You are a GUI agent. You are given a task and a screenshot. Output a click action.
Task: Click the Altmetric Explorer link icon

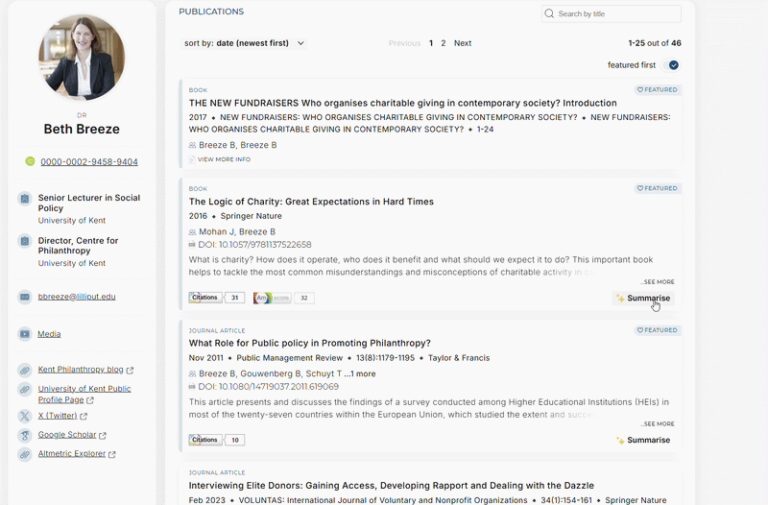(24, 454)
